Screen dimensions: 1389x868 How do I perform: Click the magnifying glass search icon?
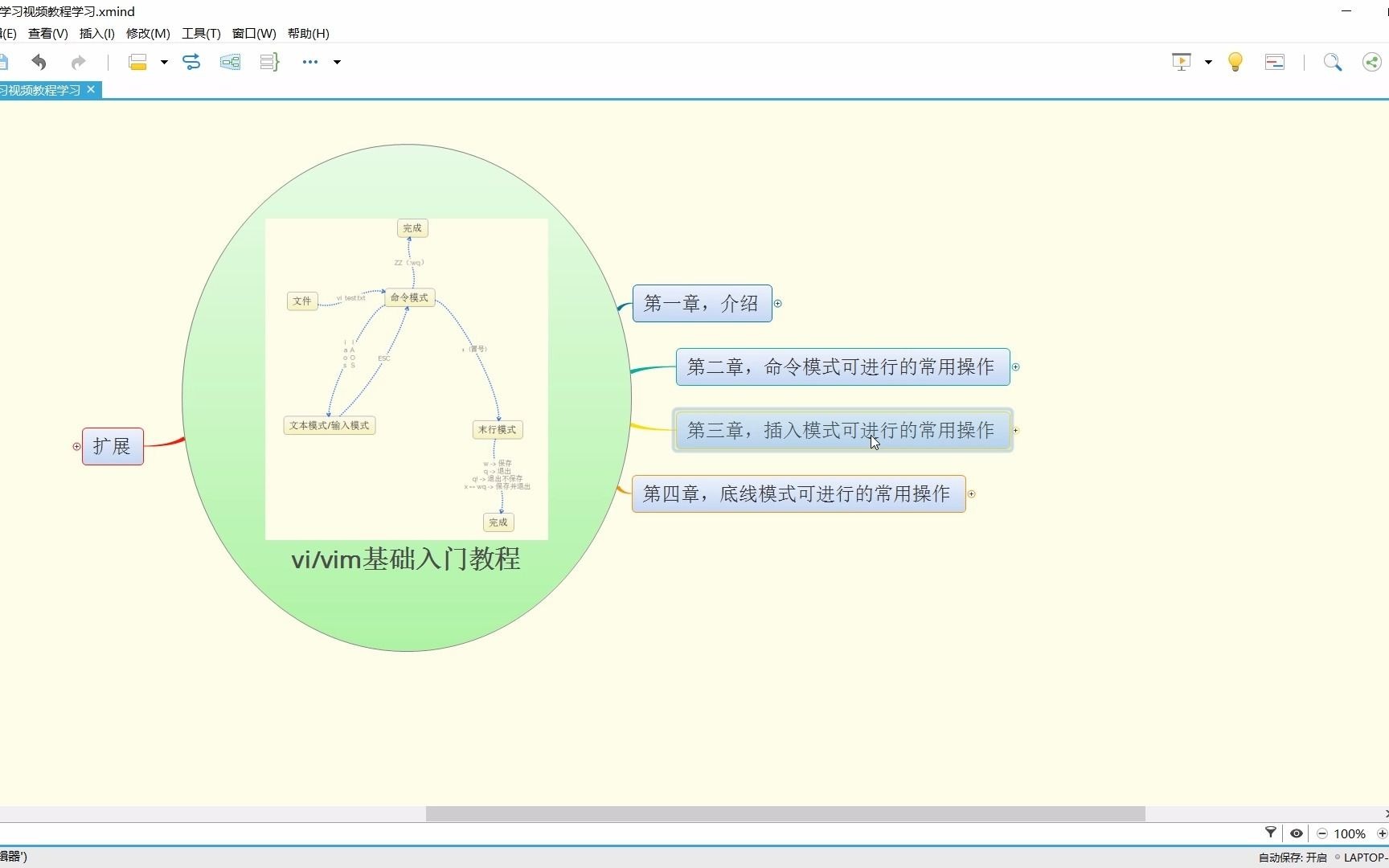click(1332, 62)
